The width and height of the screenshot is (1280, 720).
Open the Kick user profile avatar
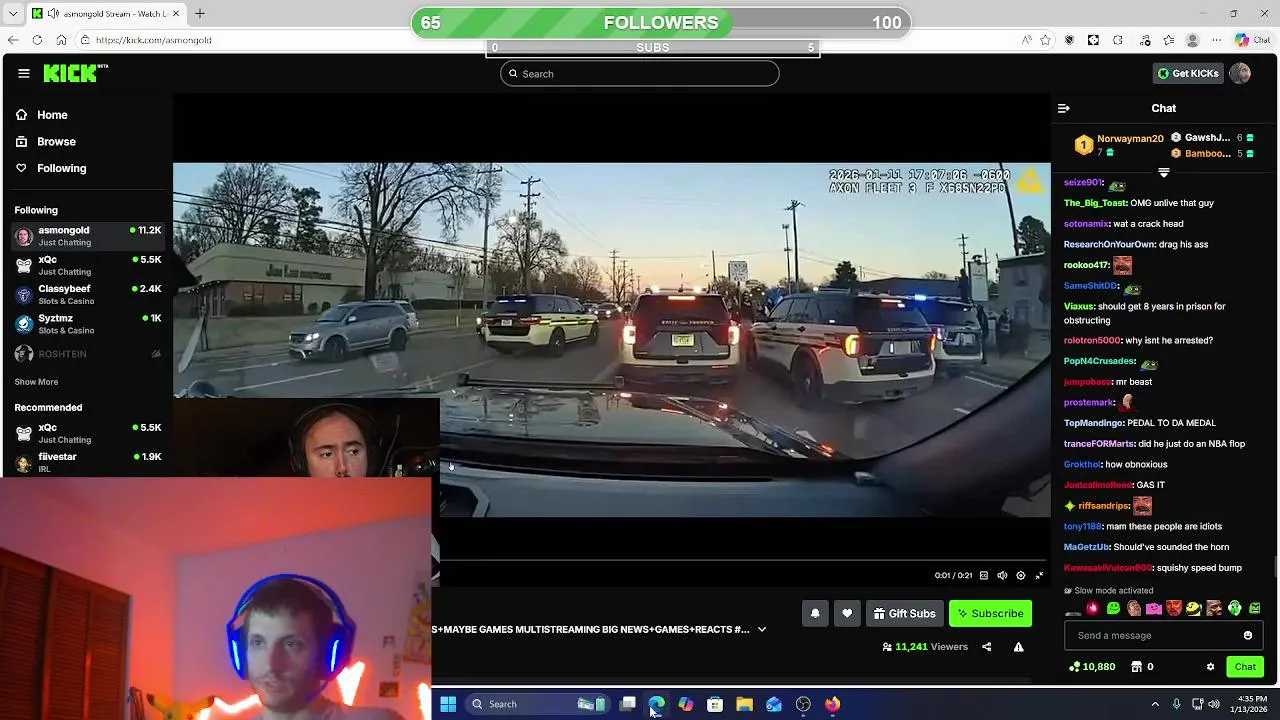[x=1240, y=73]
